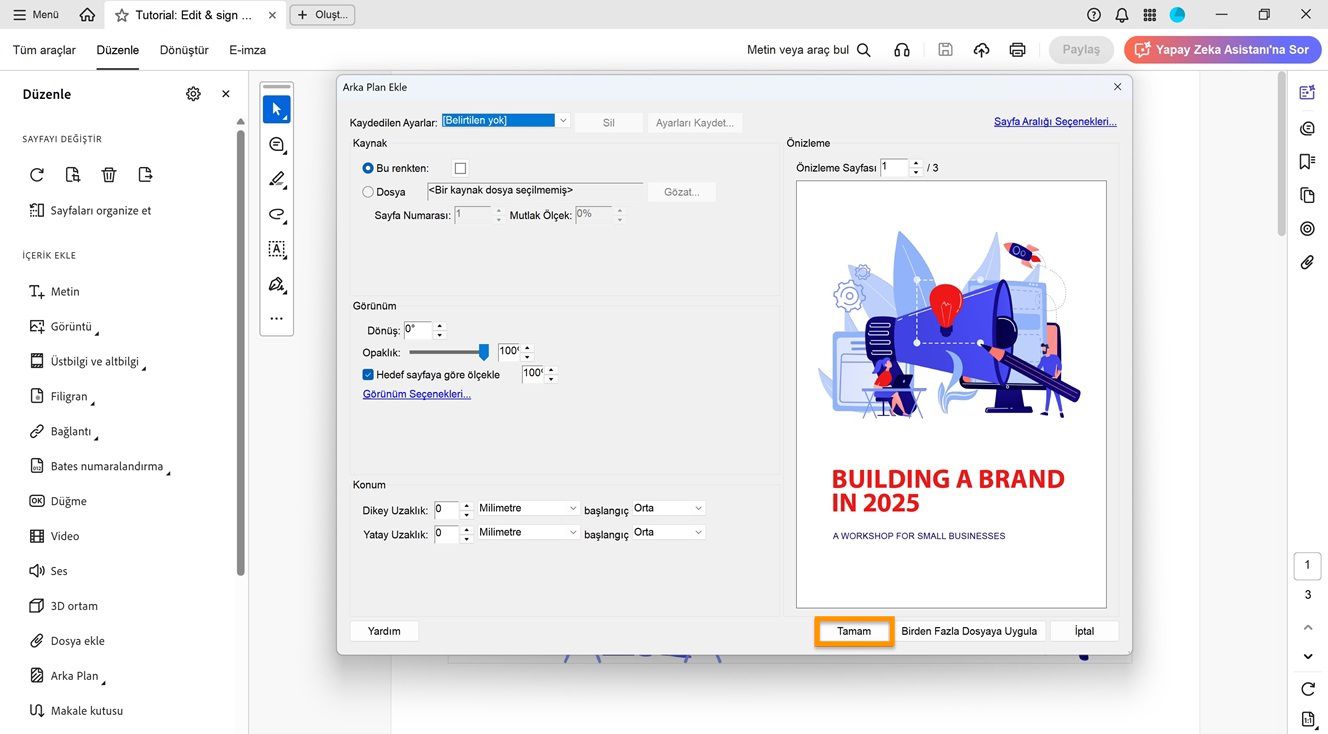Switch to the Dönüştür tab
The image size is (1328, 734).
(184, 50)
